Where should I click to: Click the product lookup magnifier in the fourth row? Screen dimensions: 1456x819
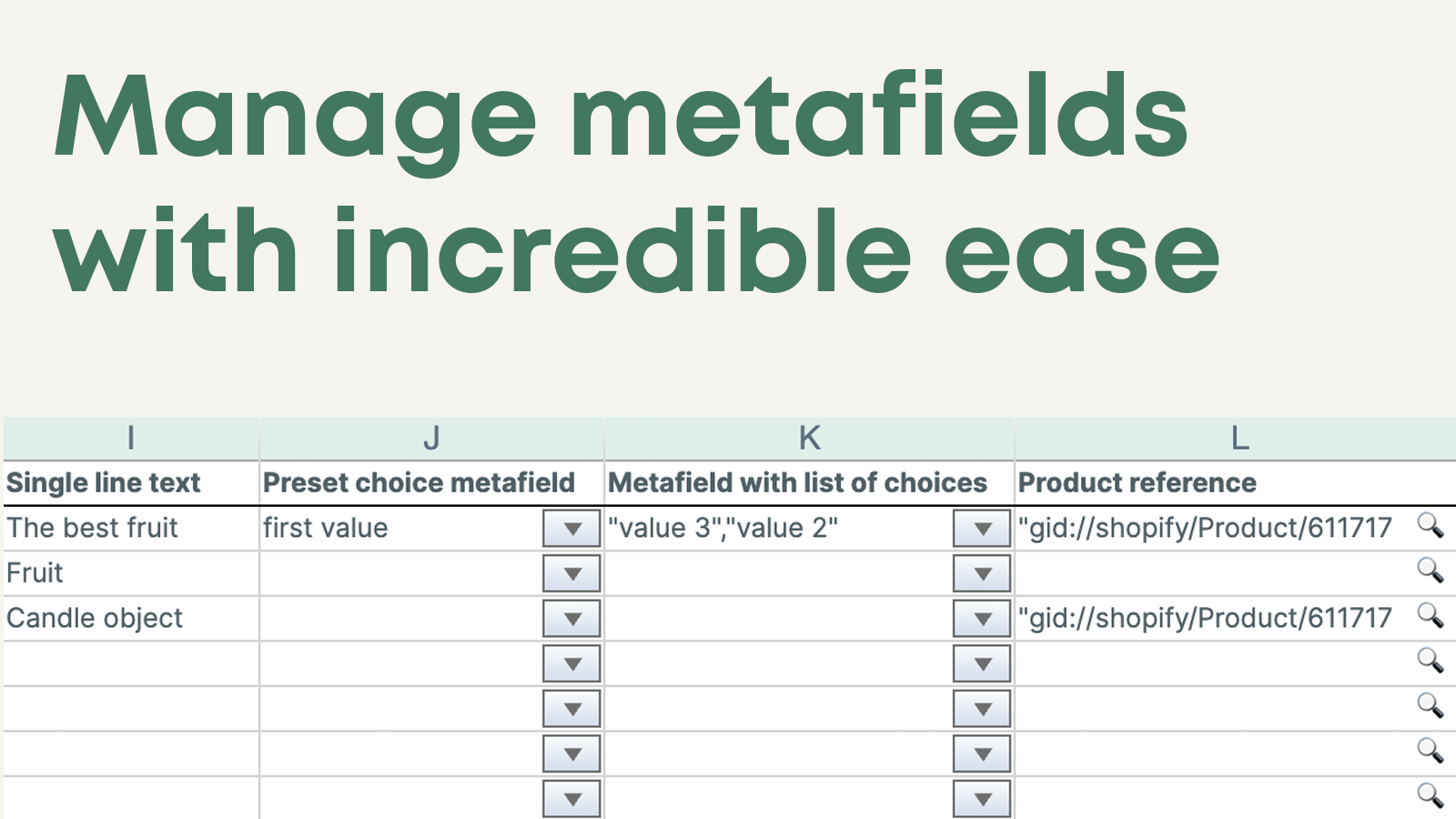(x=1430, y=663)
